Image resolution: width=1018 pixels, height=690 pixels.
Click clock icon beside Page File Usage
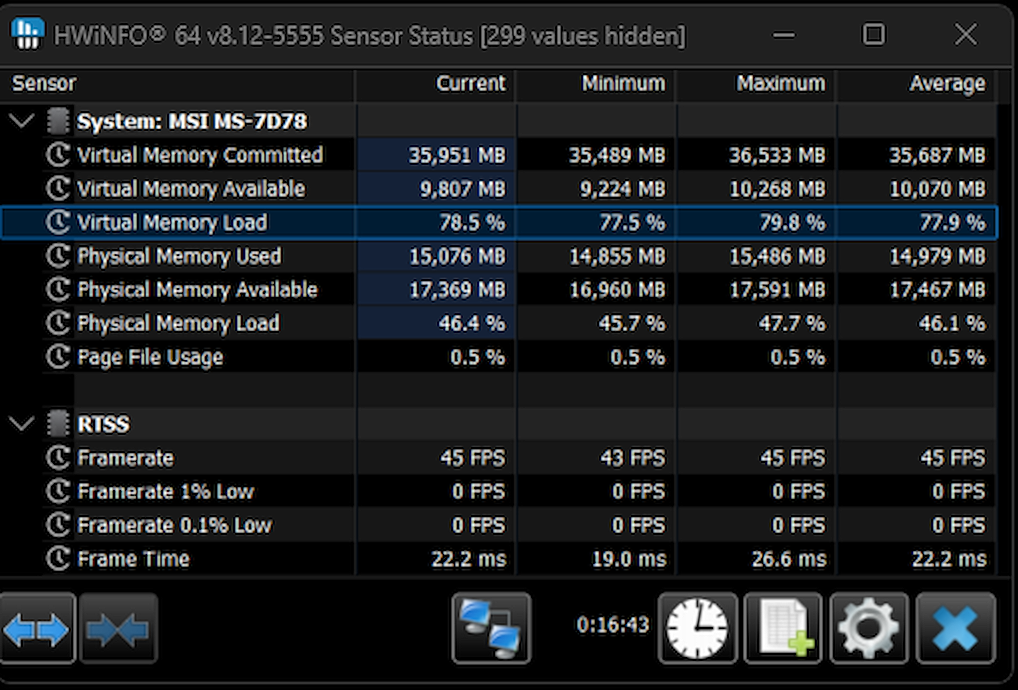coord(58,357)
